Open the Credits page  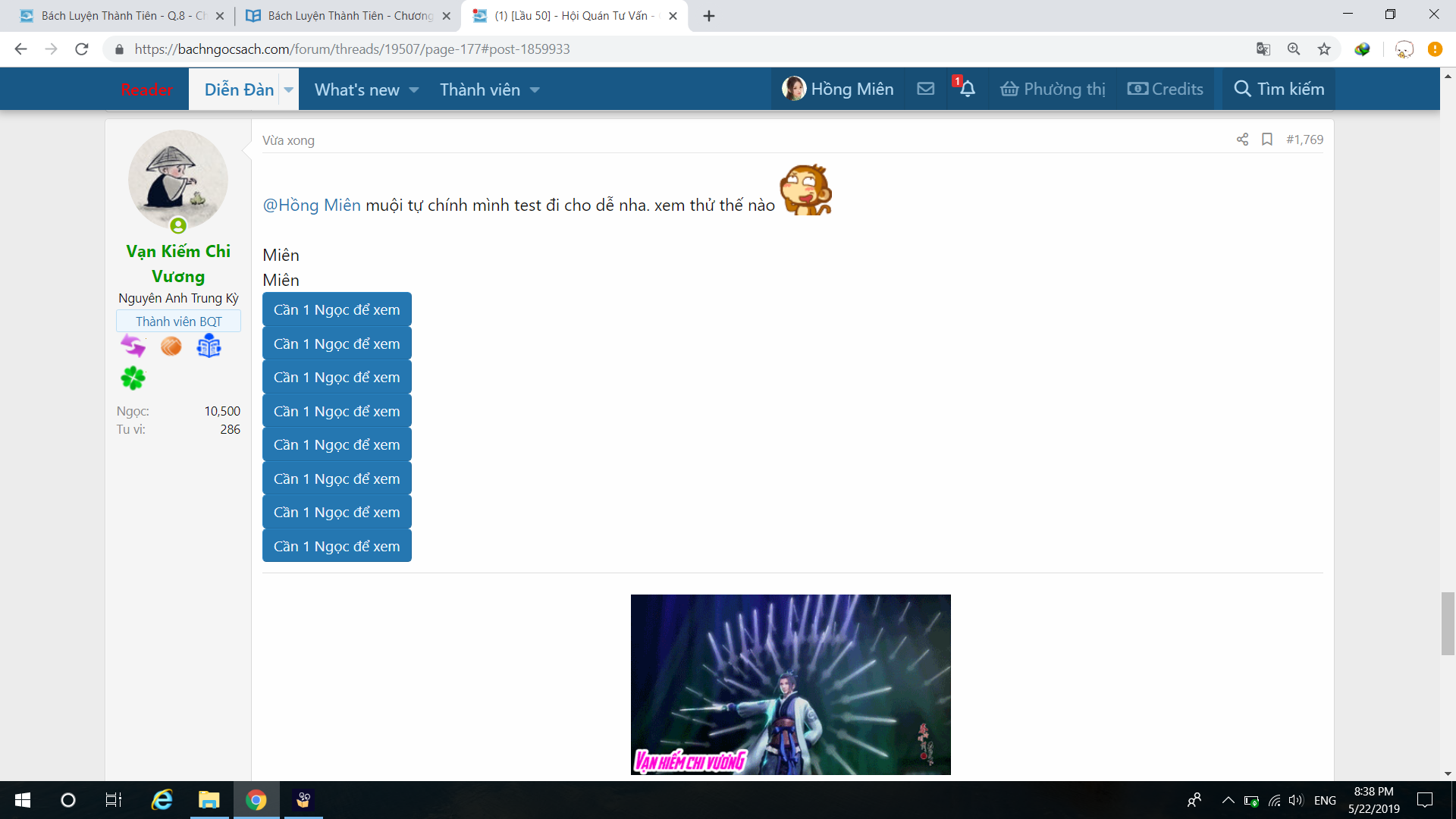pos(1166,89)
